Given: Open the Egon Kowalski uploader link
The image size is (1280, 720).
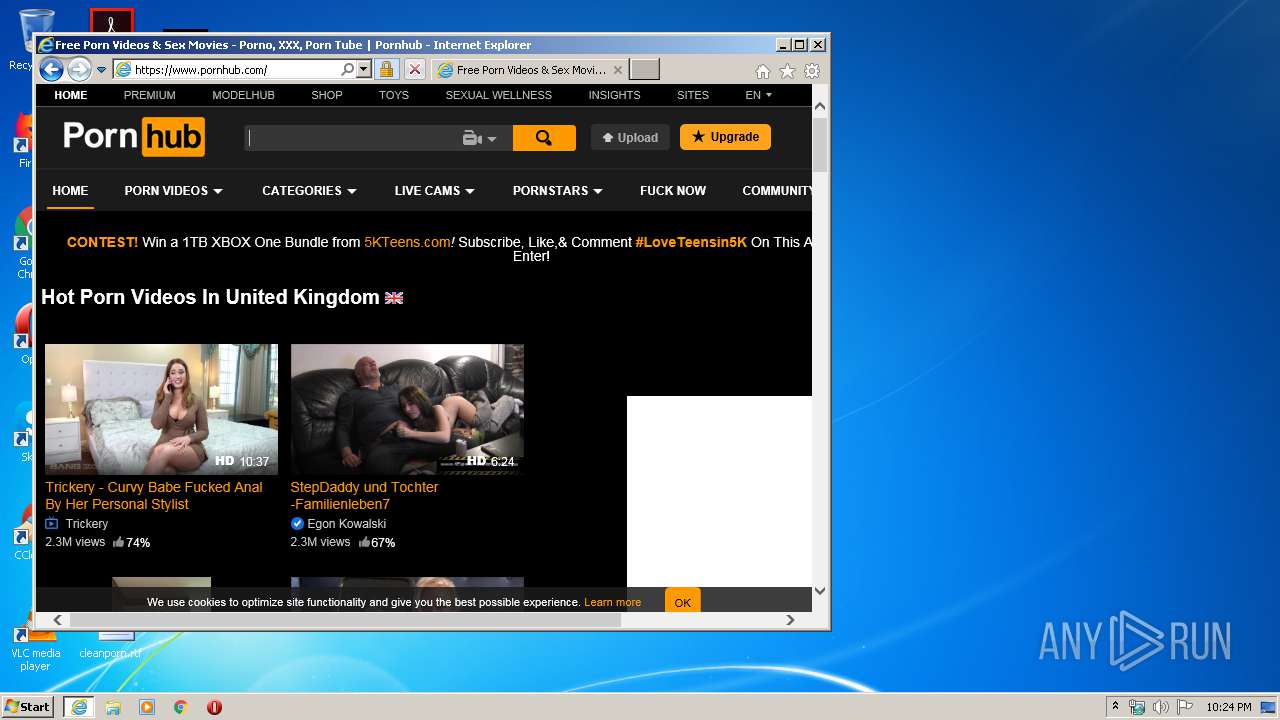Looking at the screenshot, I should pyautogui.click(x=347, y=524).
